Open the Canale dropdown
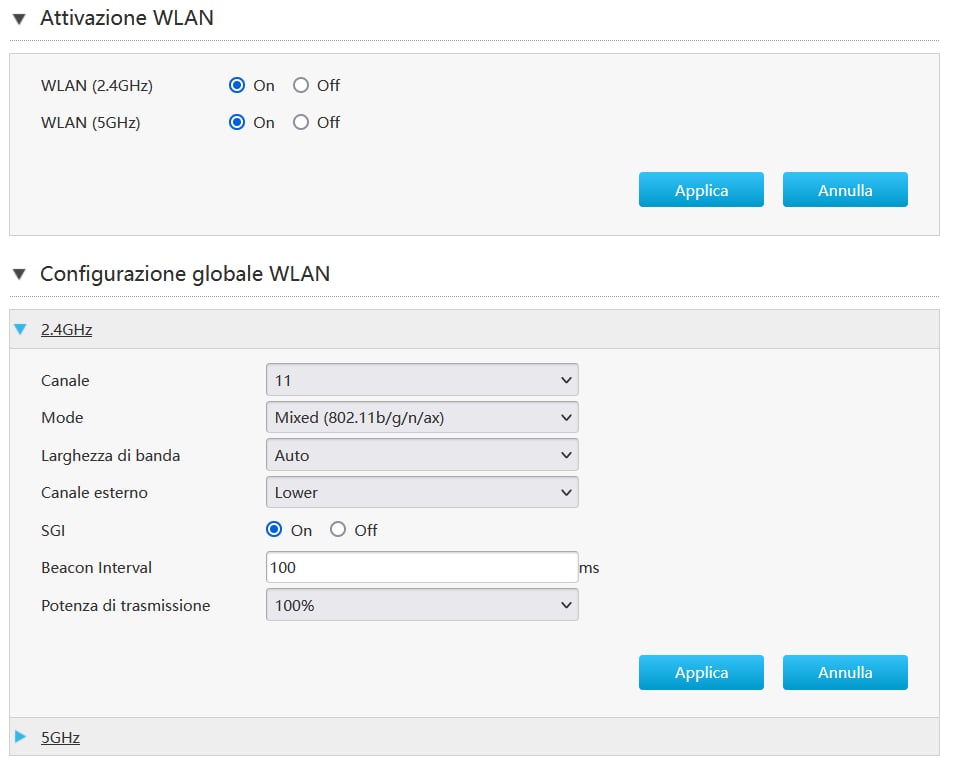The width and height of the screenshot is (958, 762). pyautogui.click(x=421, y=380)
